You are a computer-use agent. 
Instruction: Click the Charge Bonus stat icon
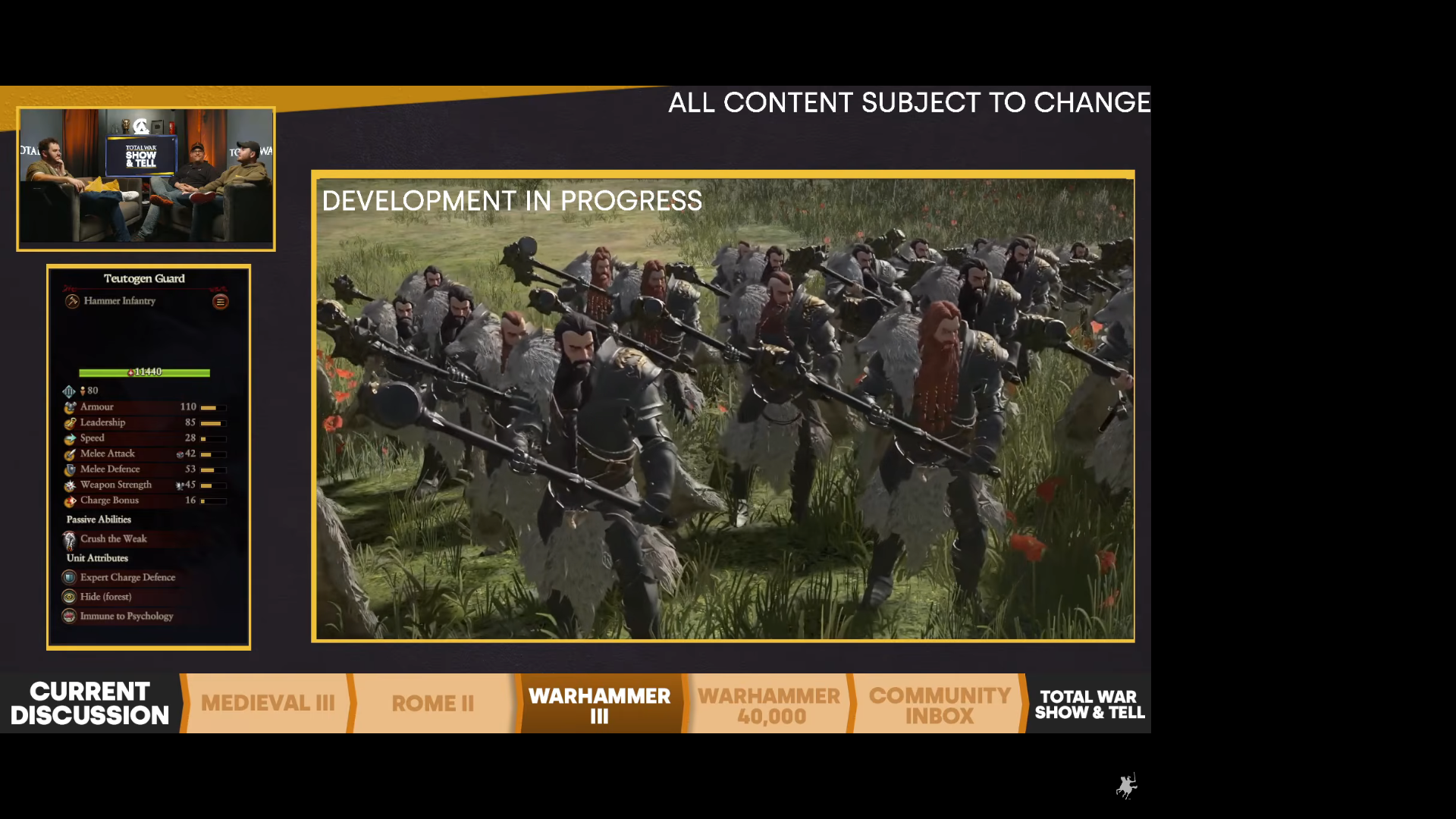pos(70,500)
